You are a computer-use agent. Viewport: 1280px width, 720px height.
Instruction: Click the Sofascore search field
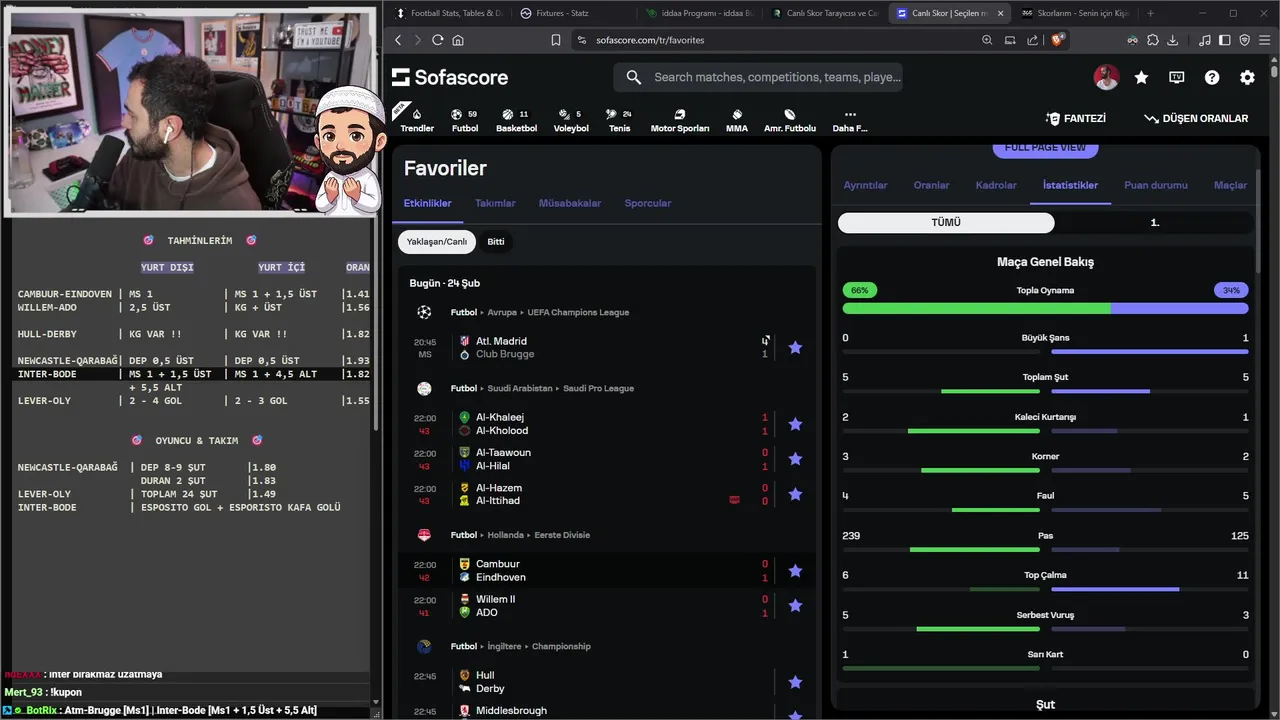click(758, 77)
